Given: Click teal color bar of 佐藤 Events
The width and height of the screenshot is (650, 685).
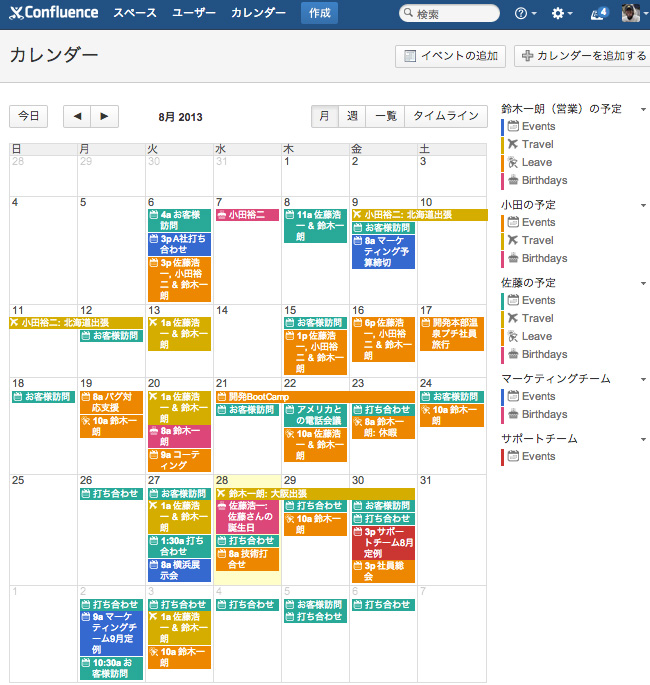Looking at the screenshot, I should tap(502, 301).
